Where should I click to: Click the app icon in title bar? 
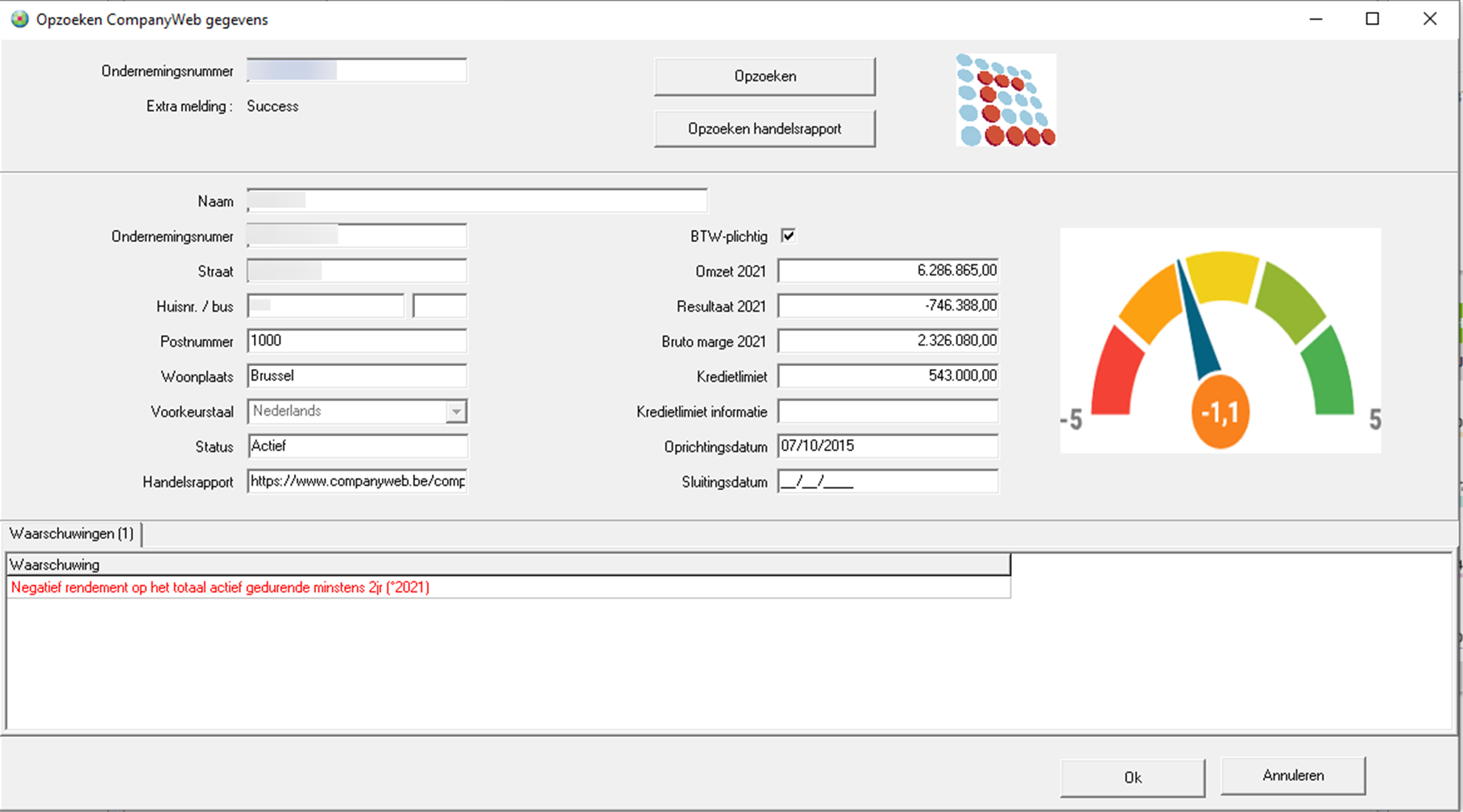click(x=20, y=19)
